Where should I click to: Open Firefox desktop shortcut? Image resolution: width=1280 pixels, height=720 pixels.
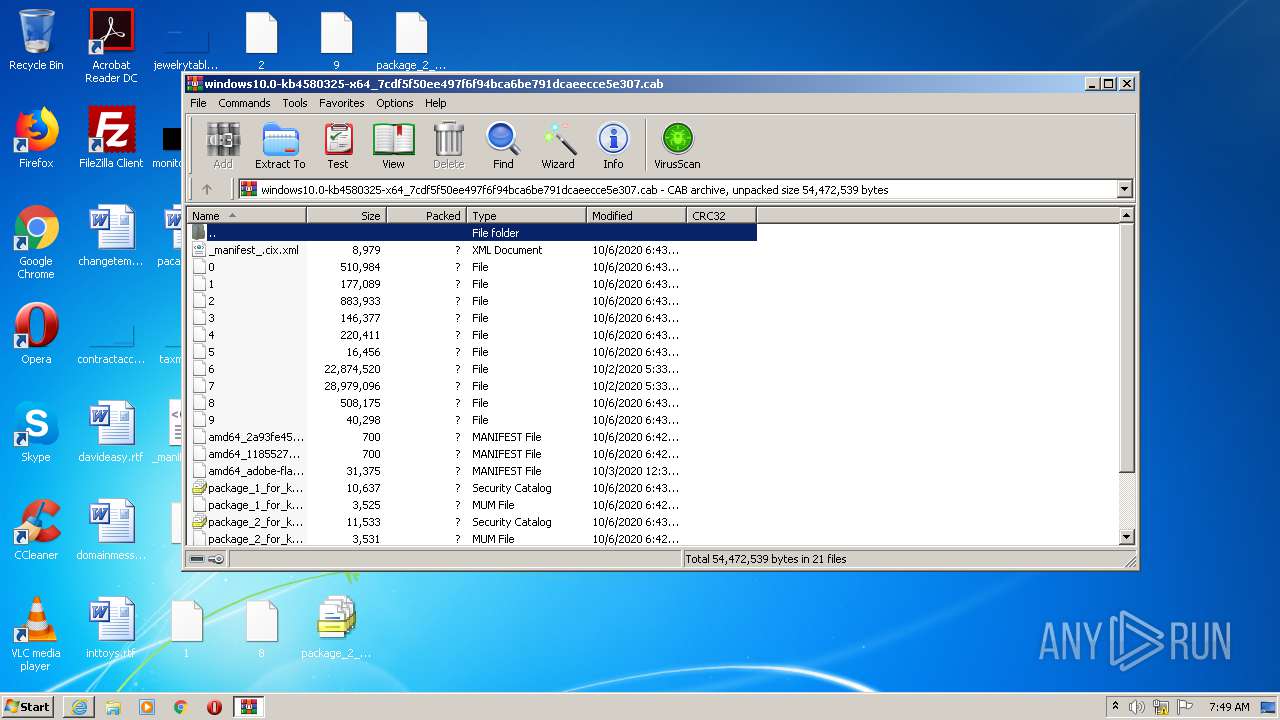36,138
